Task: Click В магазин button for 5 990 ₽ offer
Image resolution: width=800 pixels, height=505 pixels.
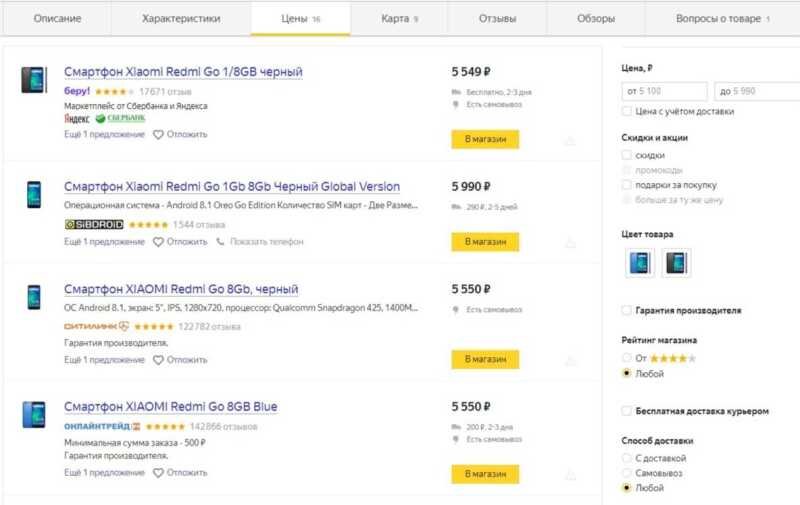Action: coord(485,242)
